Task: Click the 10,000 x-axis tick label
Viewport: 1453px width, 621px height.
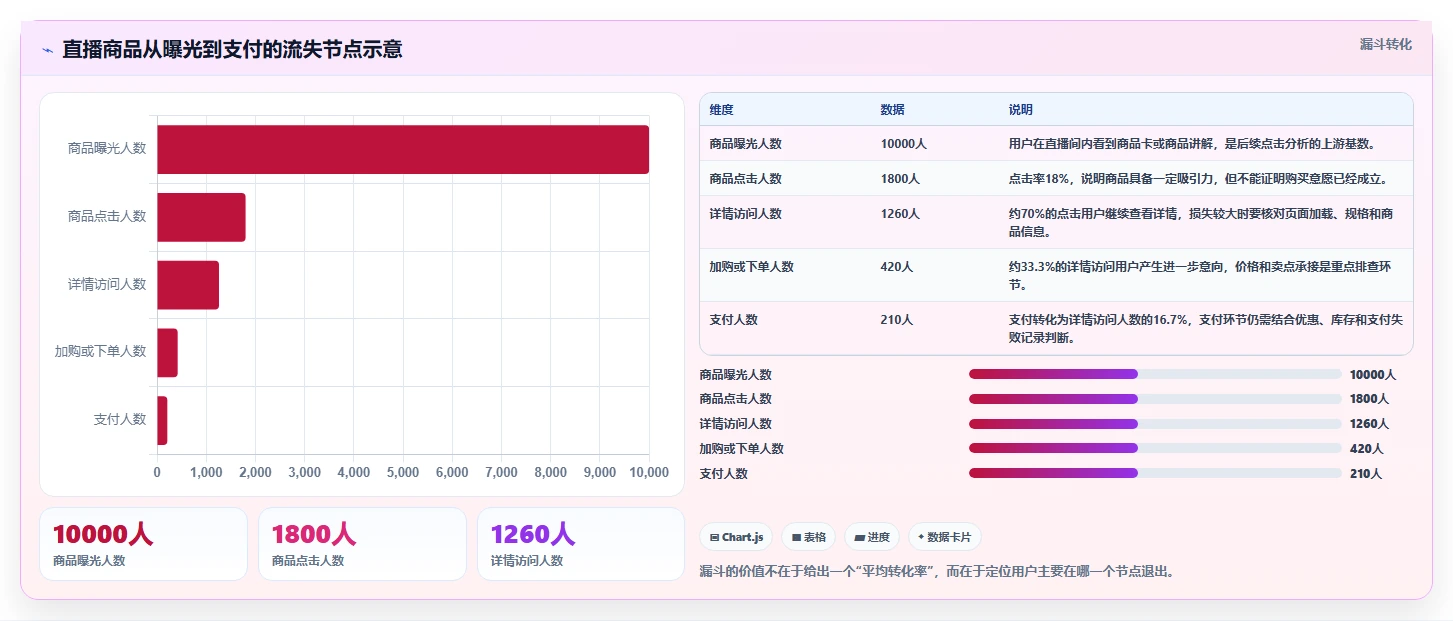Action: point(649,472)
